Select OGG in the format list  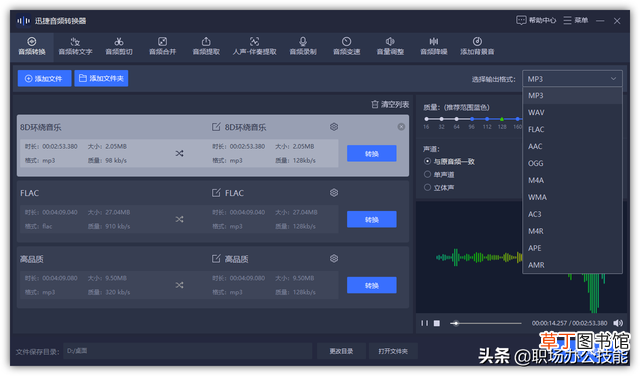tap(572, 163)
